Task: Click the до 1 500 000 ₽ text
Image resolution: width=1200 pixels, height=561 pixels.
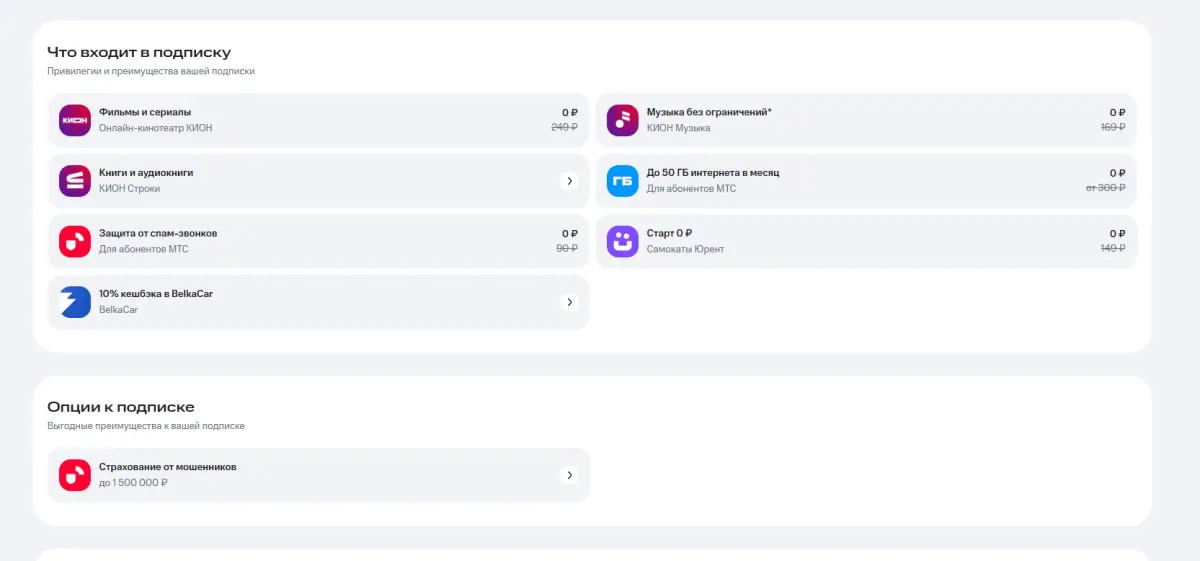Action: pyautogui.click(x=133, y=482)
